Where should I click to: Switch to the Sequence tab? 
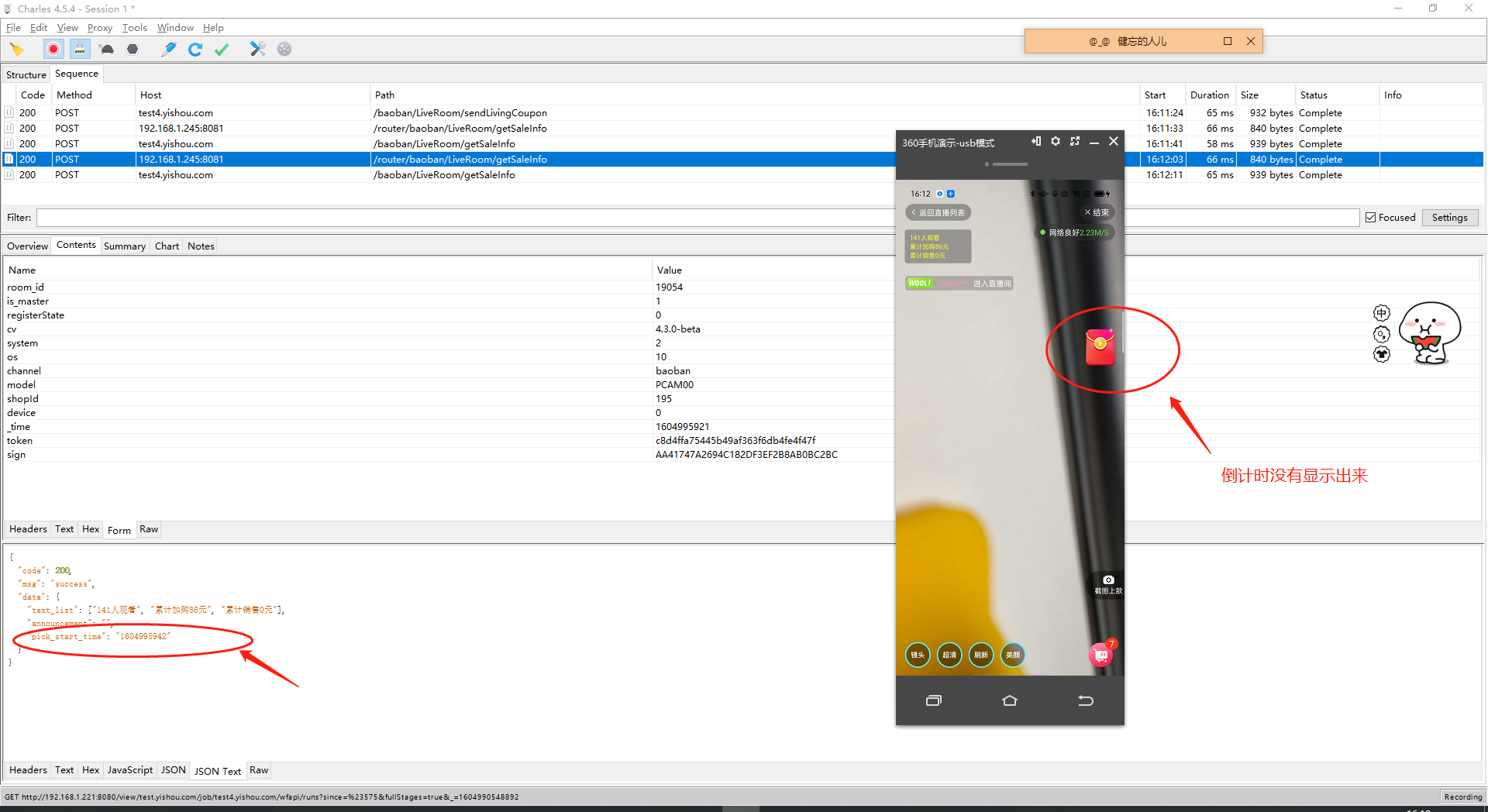point(77,74)
